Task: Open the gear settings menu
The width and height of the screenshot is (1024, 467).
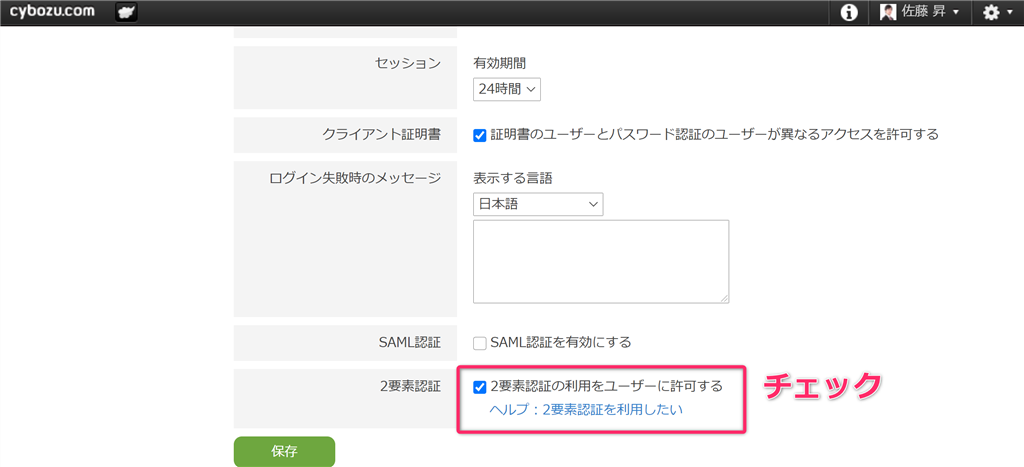Action: [997, 12]
